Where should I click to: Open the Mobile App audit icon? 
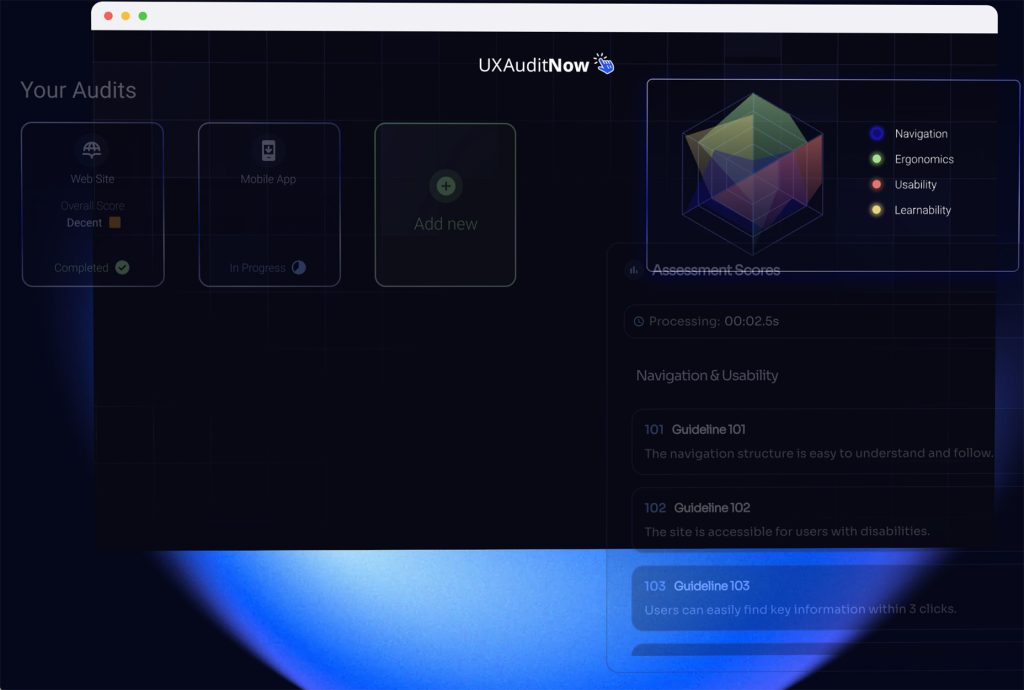(268, 150)
